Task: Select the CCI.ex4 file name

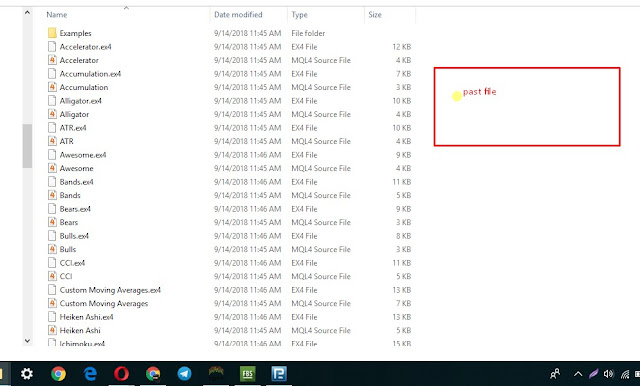Action: point(72,262)
